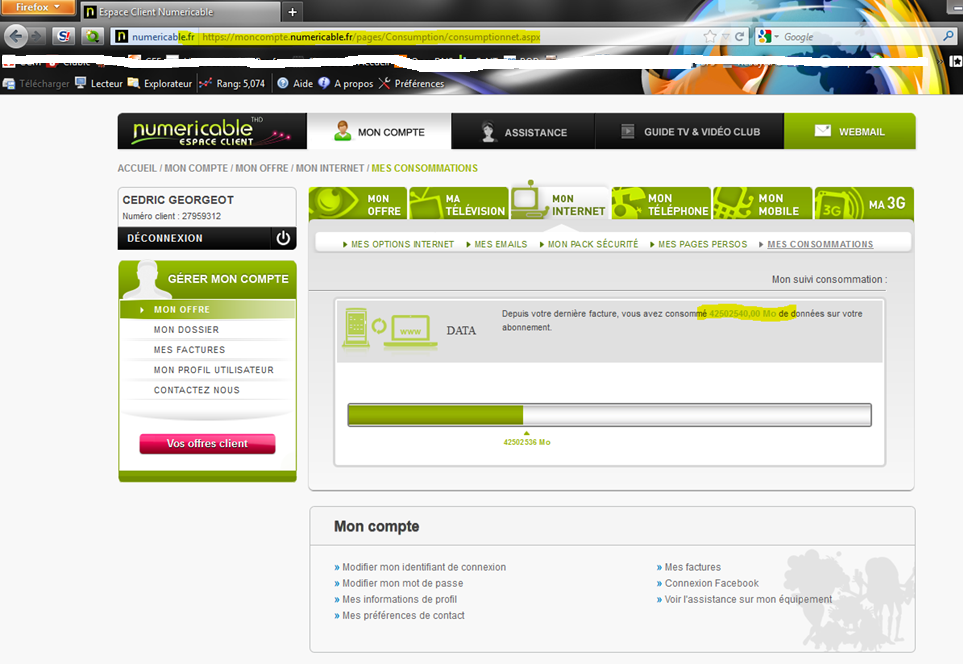Open the A propos toolbar item
This screenshot has width=963, height=664.
(346, 84)
